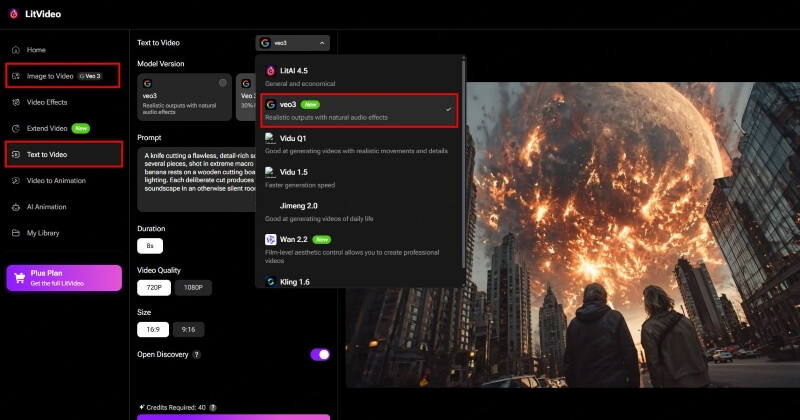Image resolution: width=800 pixels, height=420 pixels.
Task: Click the Extend Video sidebar icon
Action: 15,128
